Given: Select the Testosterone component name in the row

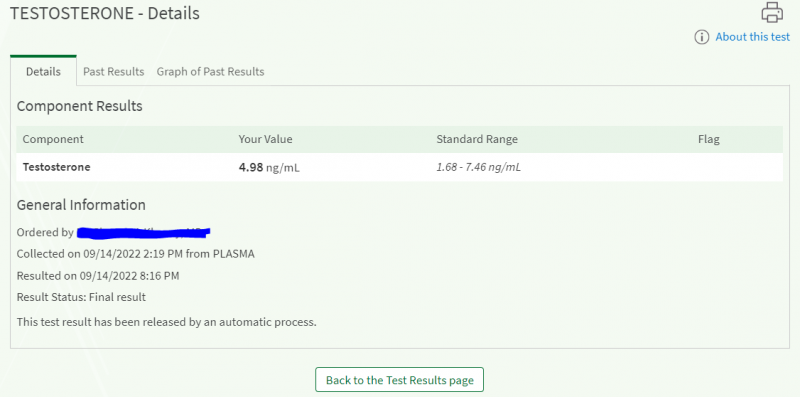Looking at the screenshot, I should pyautogui.click(x=57, y=167).
